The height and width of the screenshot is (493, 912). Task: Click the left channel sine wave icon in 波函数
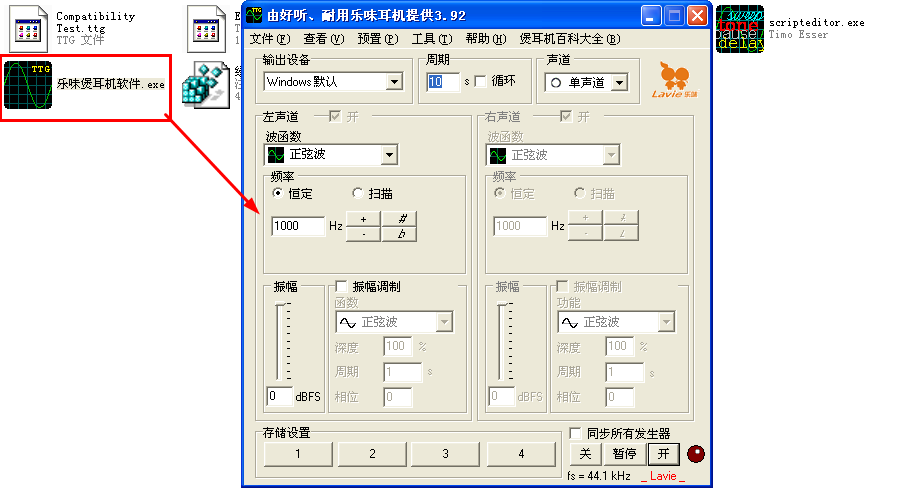(276, 155)
